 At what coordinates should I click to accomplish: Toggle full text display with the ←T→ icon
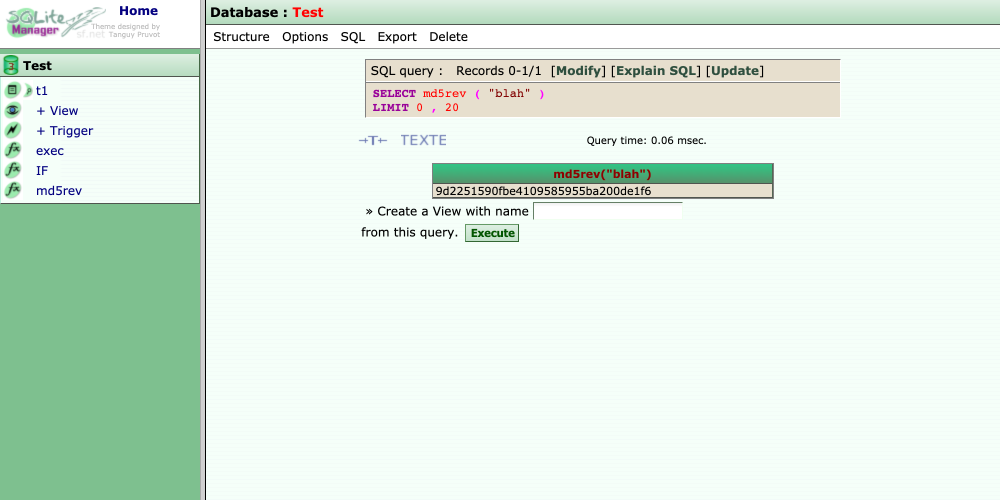[372, 140]
